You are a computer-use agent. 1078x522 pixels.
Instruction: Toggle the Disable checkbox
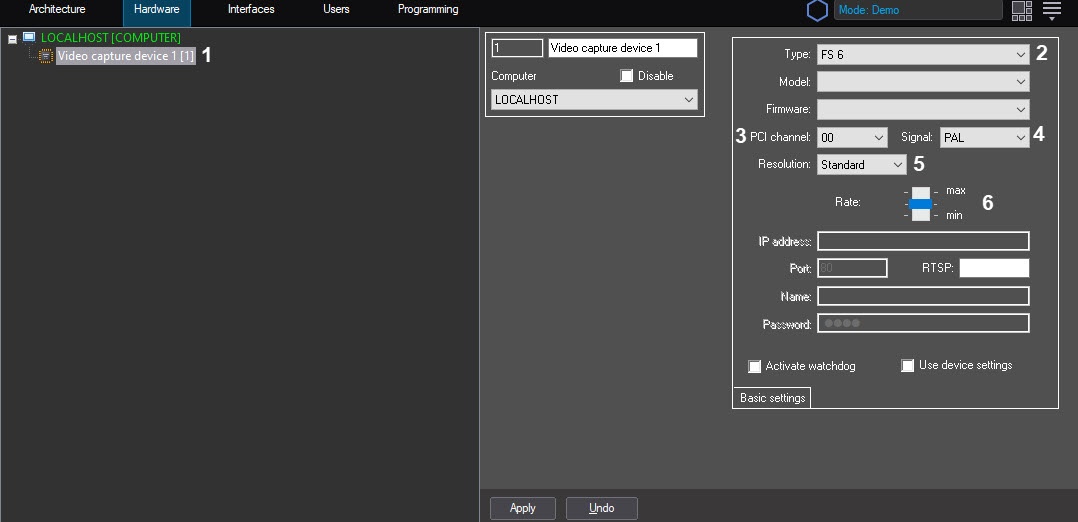tap(626, 76)
